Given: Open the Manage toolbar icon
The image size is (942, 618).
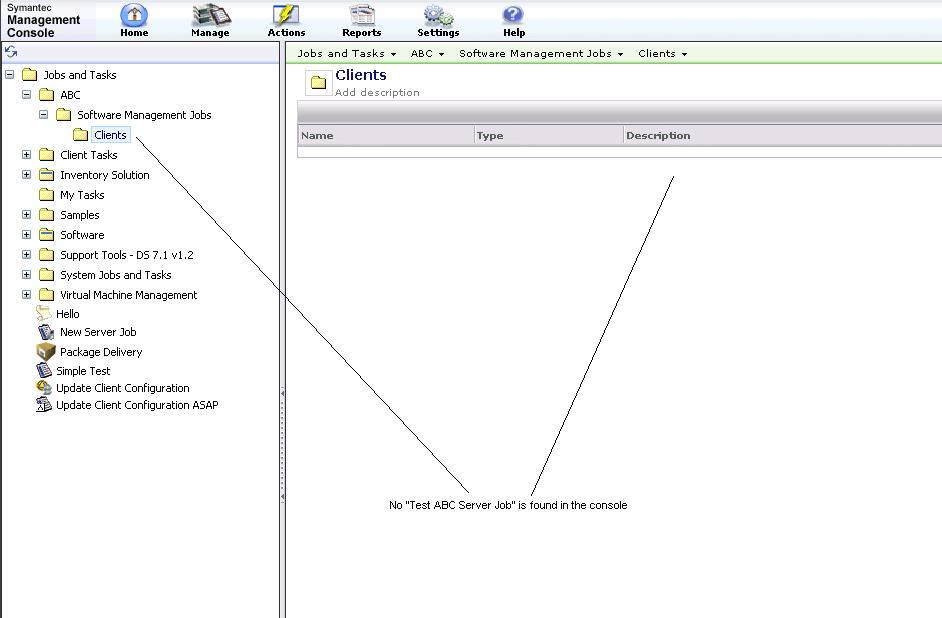Looking at the screenshot, I should tap(210, 16).
